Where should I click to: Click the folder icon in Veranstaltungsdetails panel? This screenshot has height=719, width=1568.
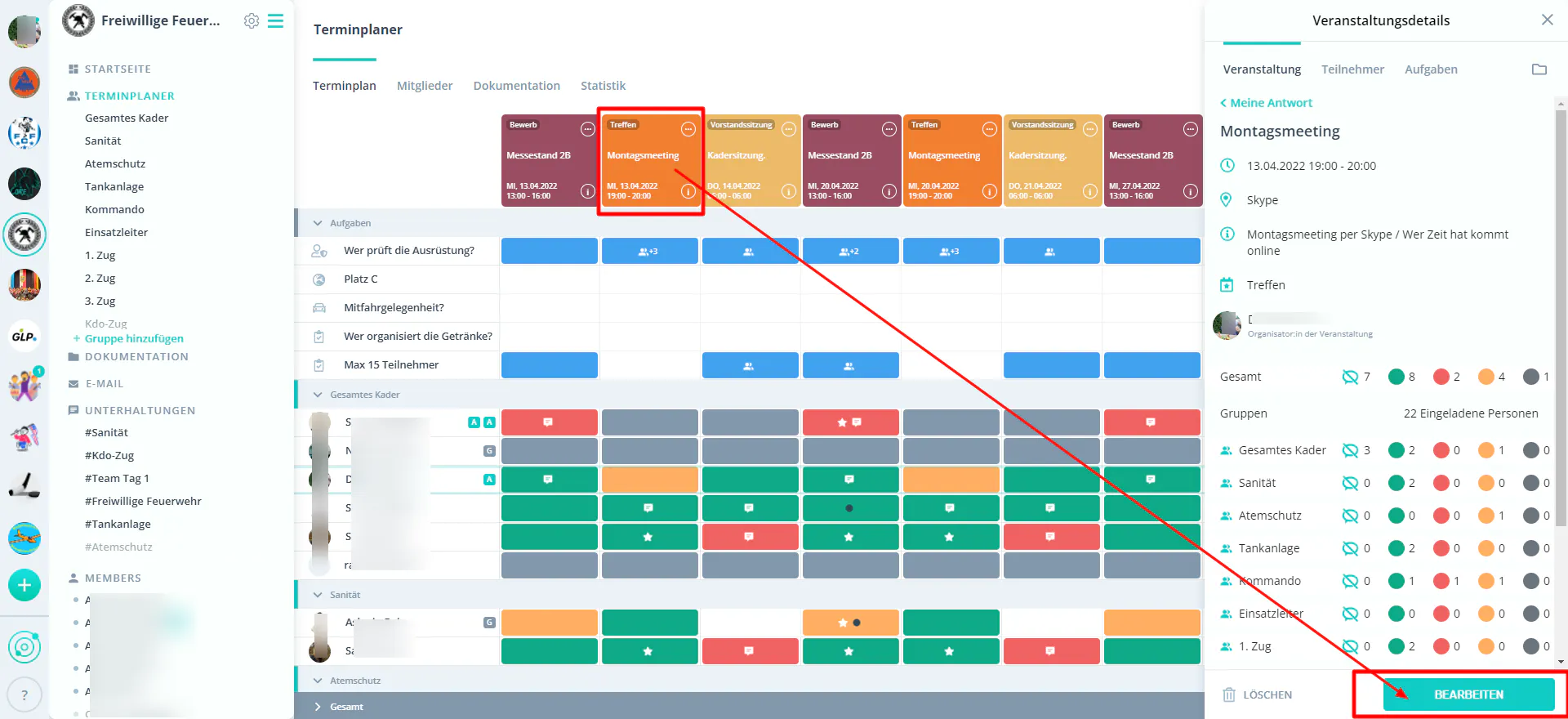click(x=1539, y=69)
